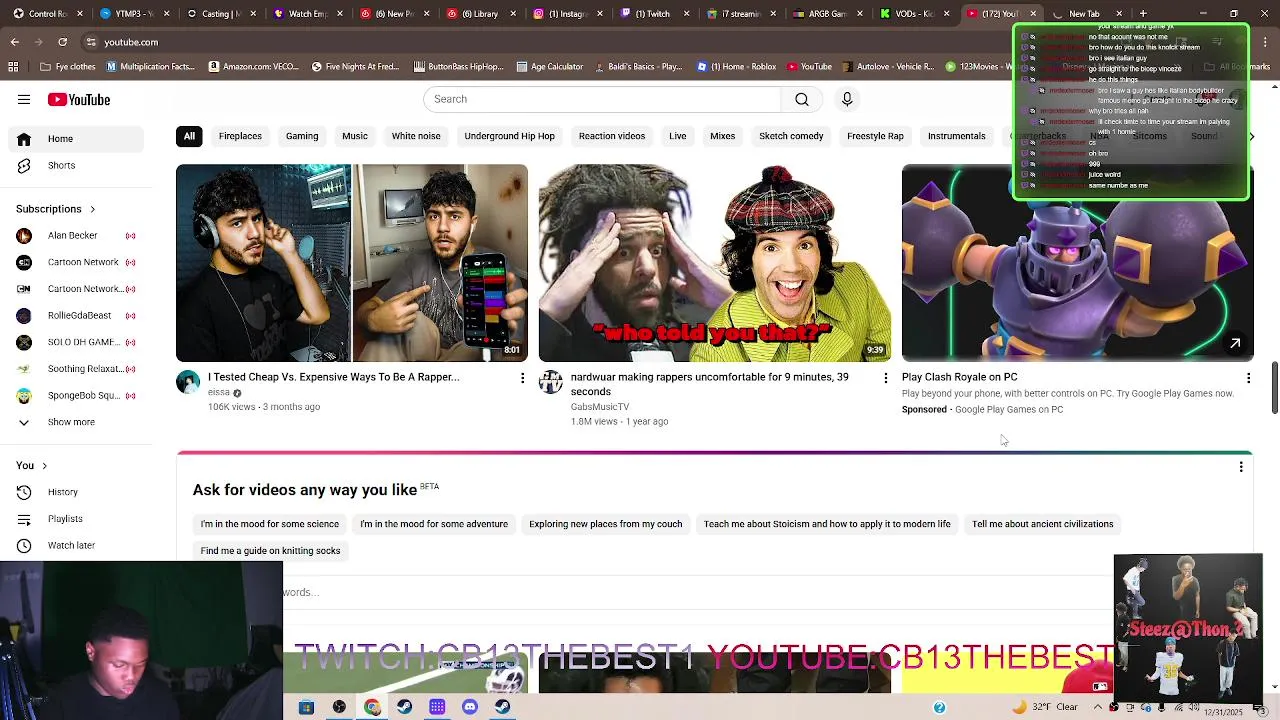Open a new browser tab with plus button
This screenshot has width=1280, height=720.
click(x=1143, y=14)
